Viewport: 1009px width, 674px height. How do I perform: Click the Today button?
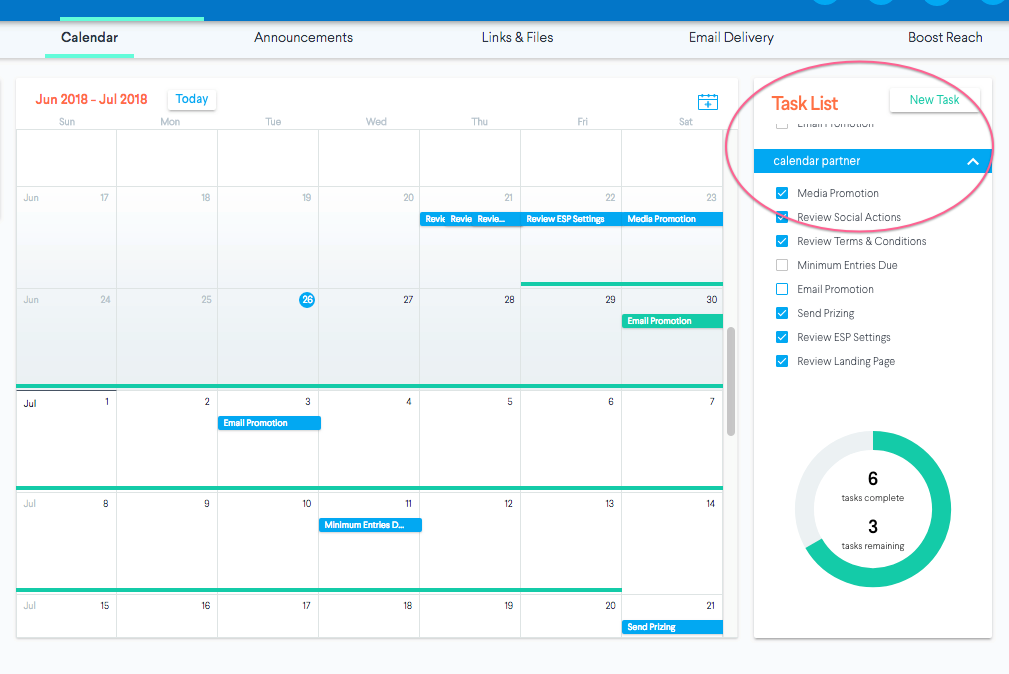(x=192, y=99)
